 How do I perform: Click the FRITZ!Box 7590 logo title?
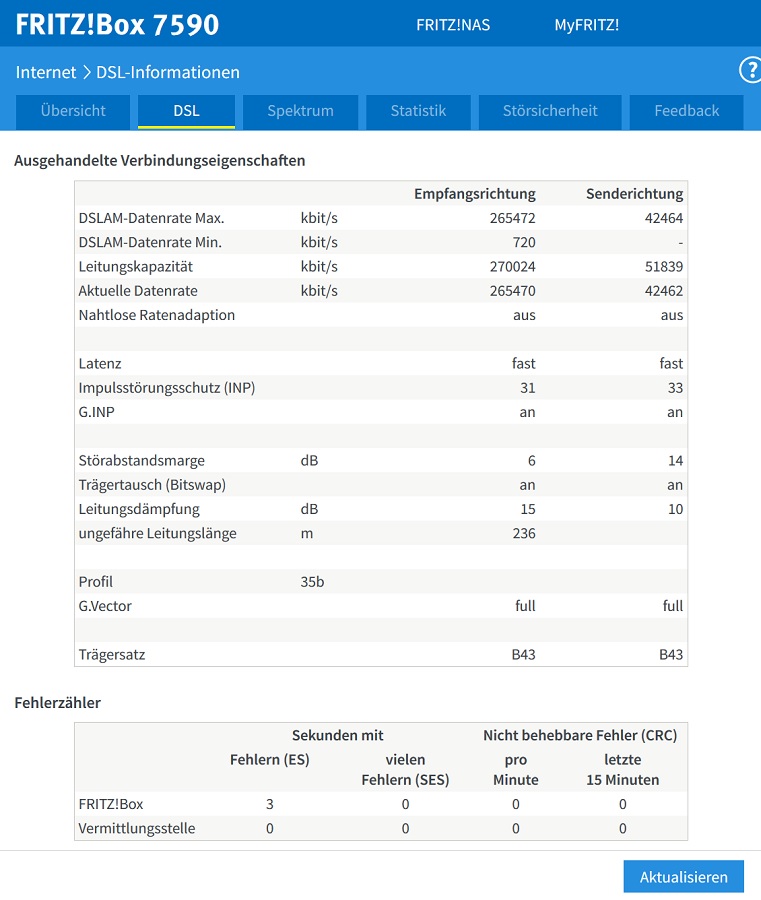click(x=117, y=25)
